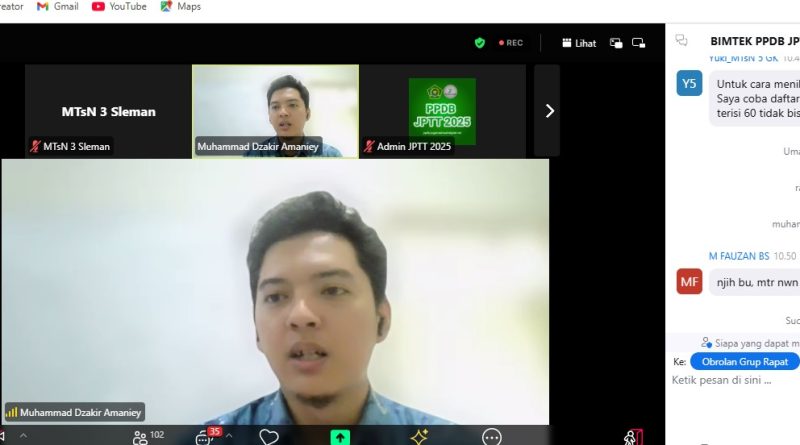
Task: Click the green encryption shield icon
Action: 480,43
